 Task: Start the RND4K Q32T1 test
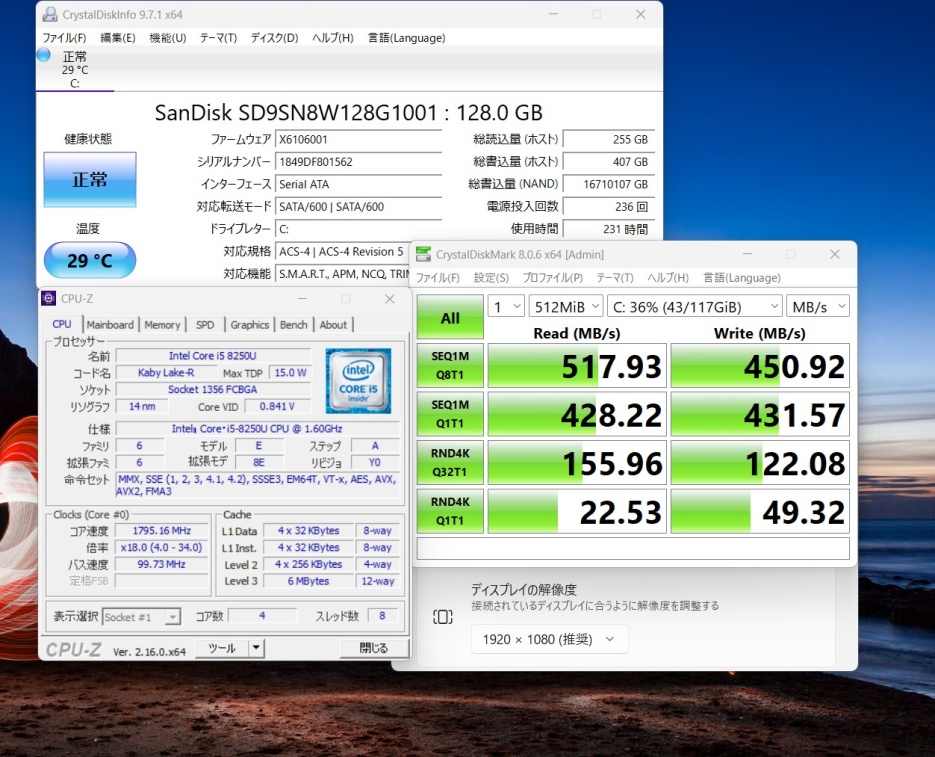click(x=450, y=462)
